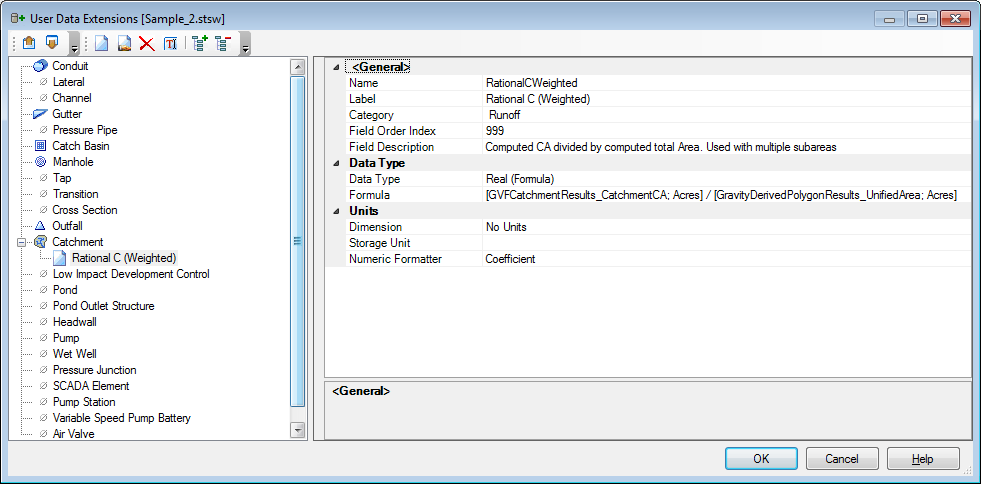
Task: Select Transition tree item
Action: pos(76,194)
